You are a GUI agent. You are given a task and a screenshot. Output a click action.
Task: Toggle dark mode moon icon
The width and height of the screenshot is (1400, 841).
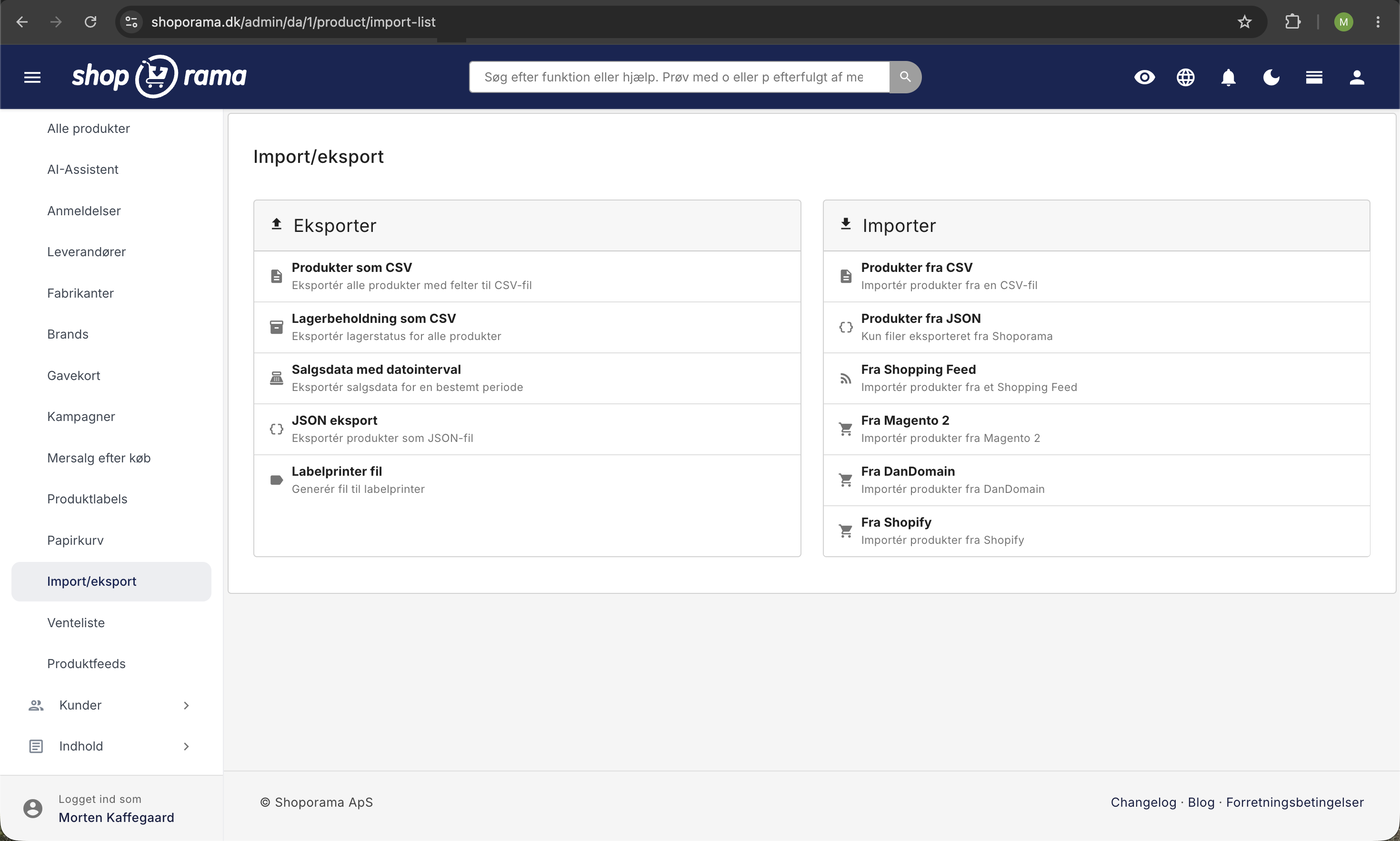[x=1271, y=77]
